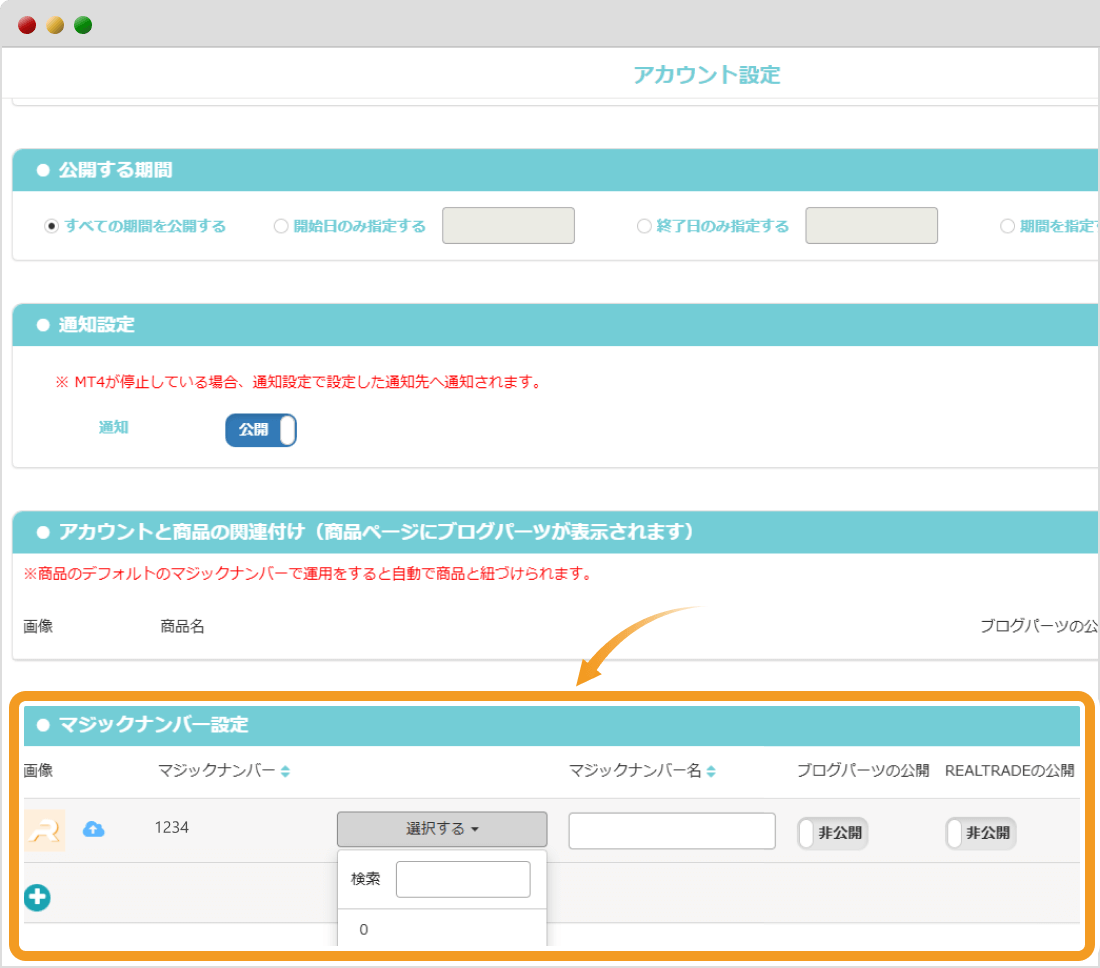The image size is (1100, 968).
Task: Click the 開始日のみ指定する date field
Action: click(509, 225)
